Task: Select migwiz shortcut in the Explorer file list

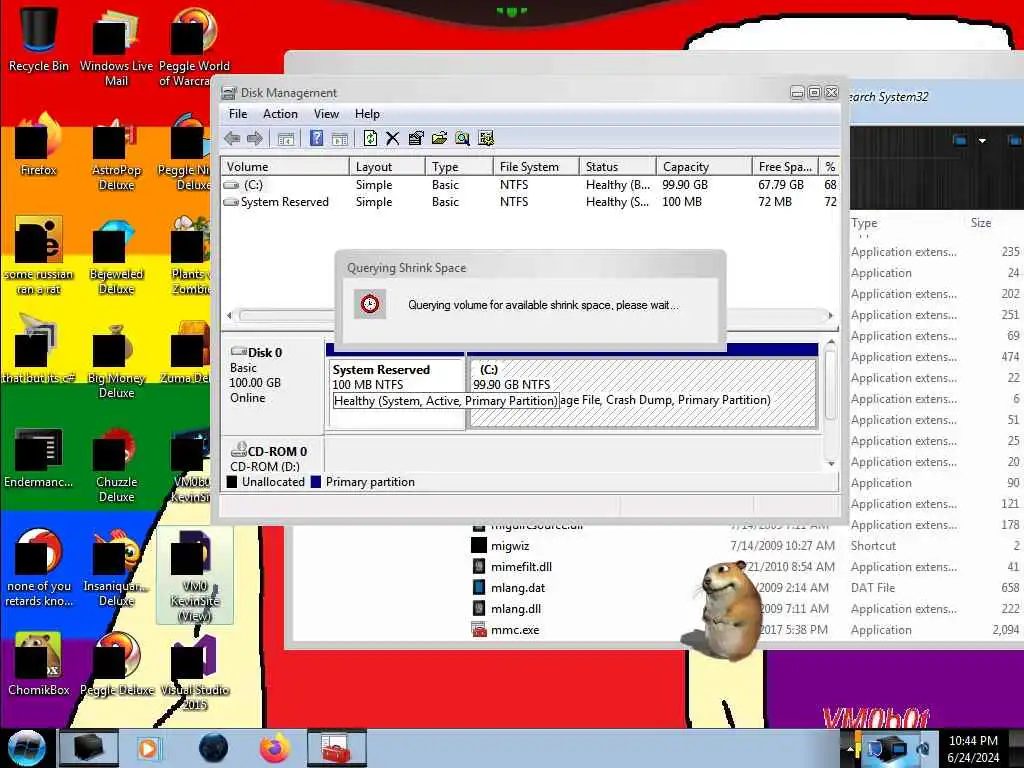Action: click(510, 546)
